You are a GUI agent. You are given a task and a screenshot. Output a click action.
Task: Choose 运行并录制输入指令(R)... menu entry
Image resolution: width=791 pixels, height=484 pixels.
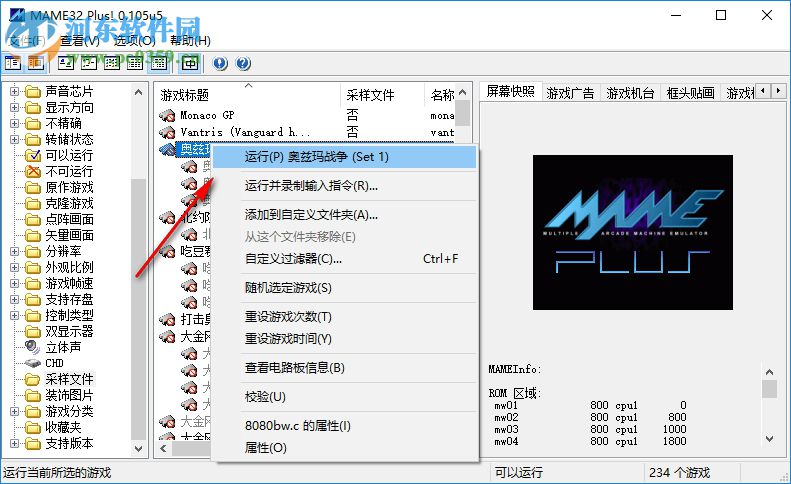[x=345, y=186]
